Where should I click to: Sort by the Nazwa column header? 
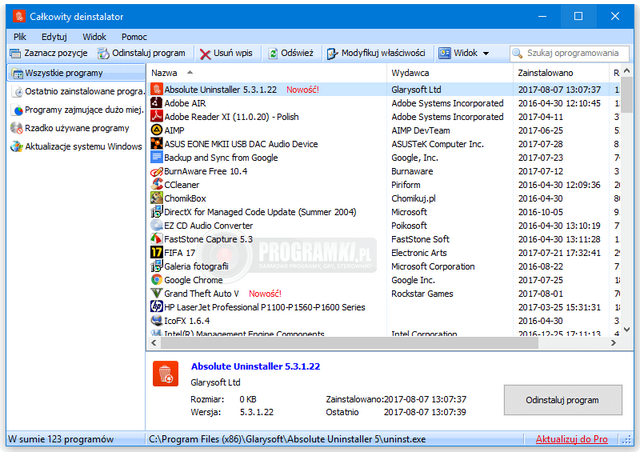tap(164, 73)
